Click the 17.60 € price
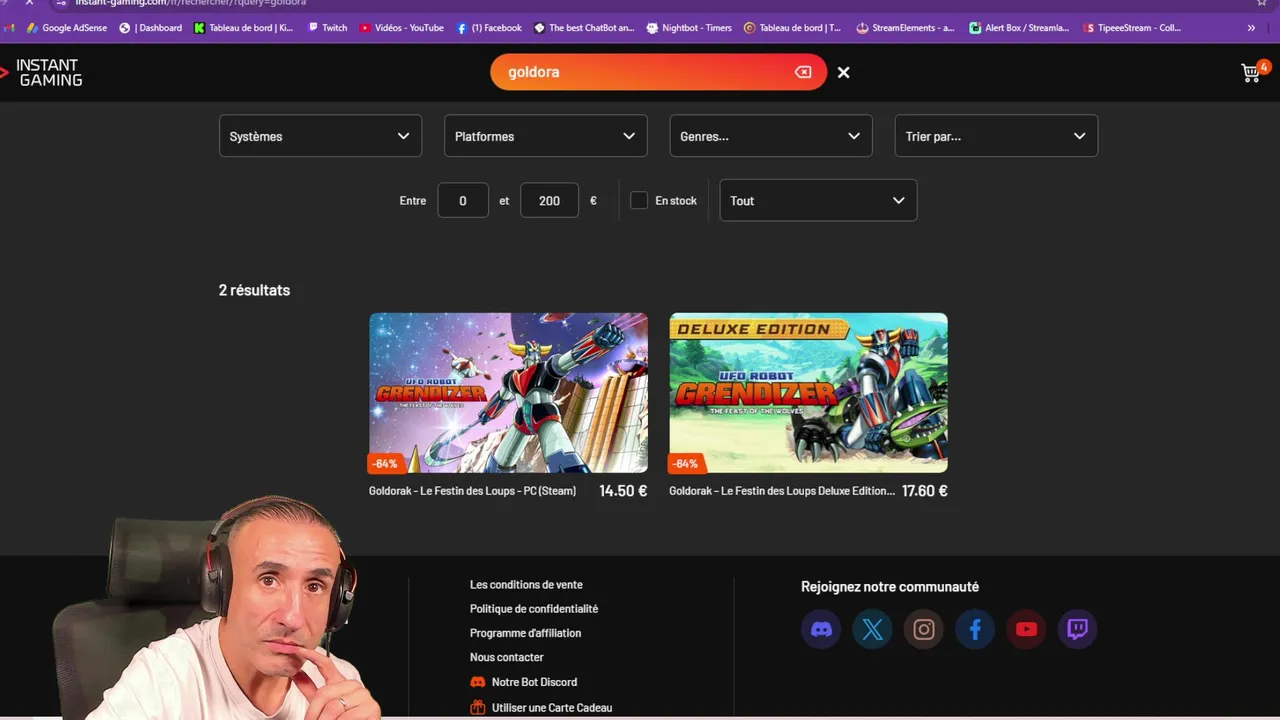The image size is (1280, 720). 924,491
